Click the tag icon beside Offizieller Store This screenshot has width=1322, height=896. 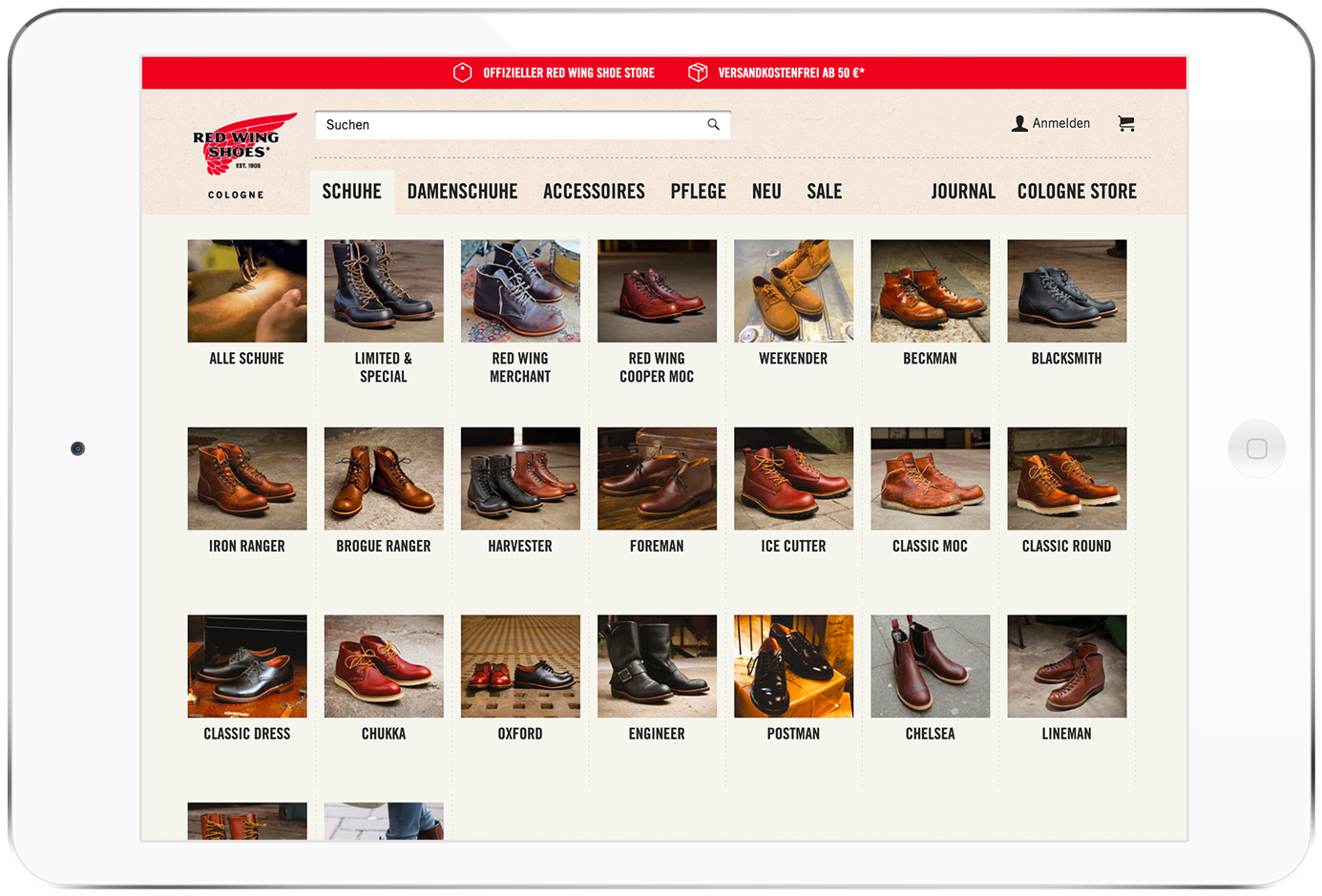(462, 73)
